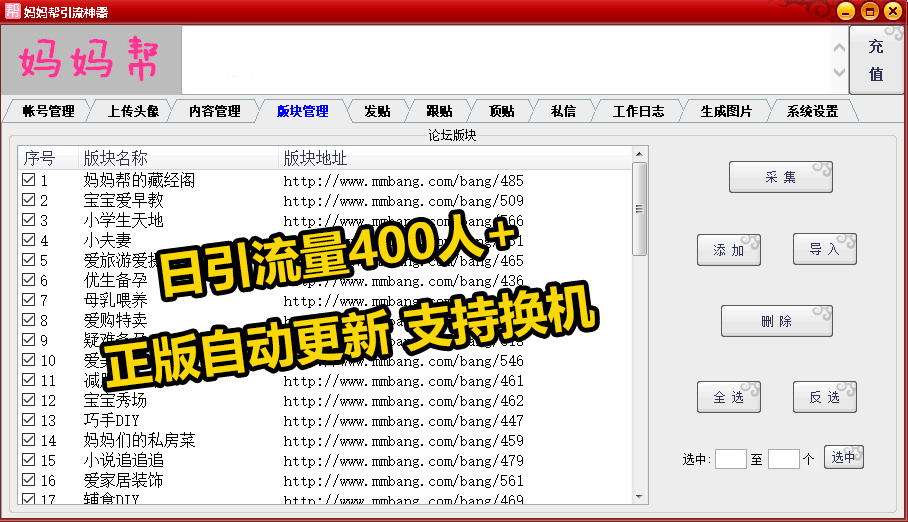908x522 pixels.
Task: Maximize the 妈妈帮引流神器 window
Action: 870,11
